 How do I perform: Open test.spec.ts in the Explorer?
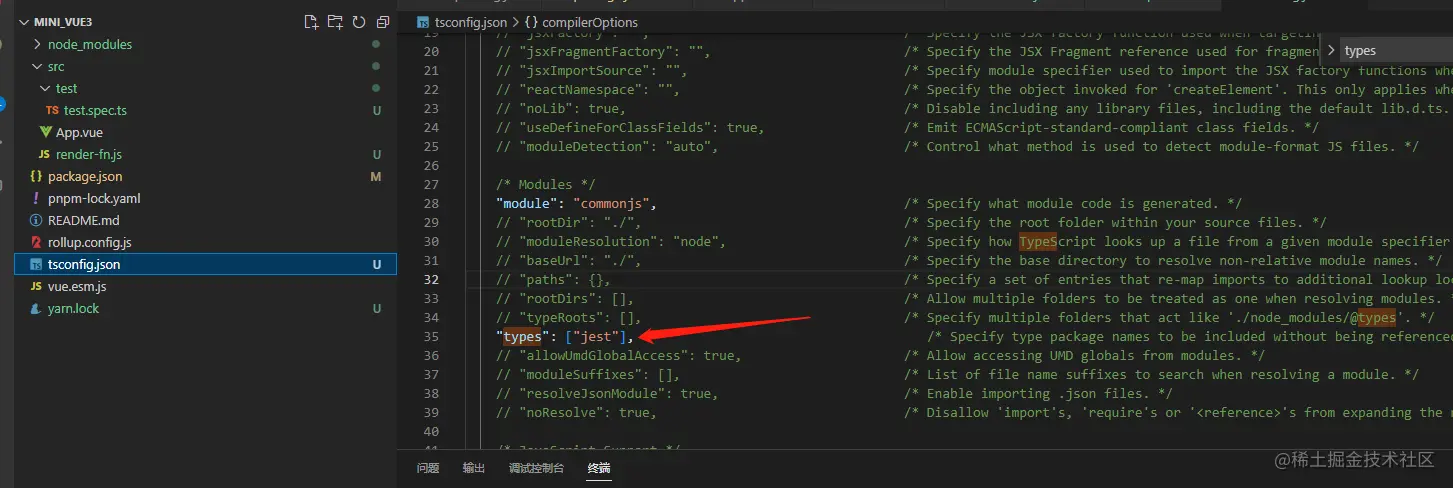coord(95,110)
